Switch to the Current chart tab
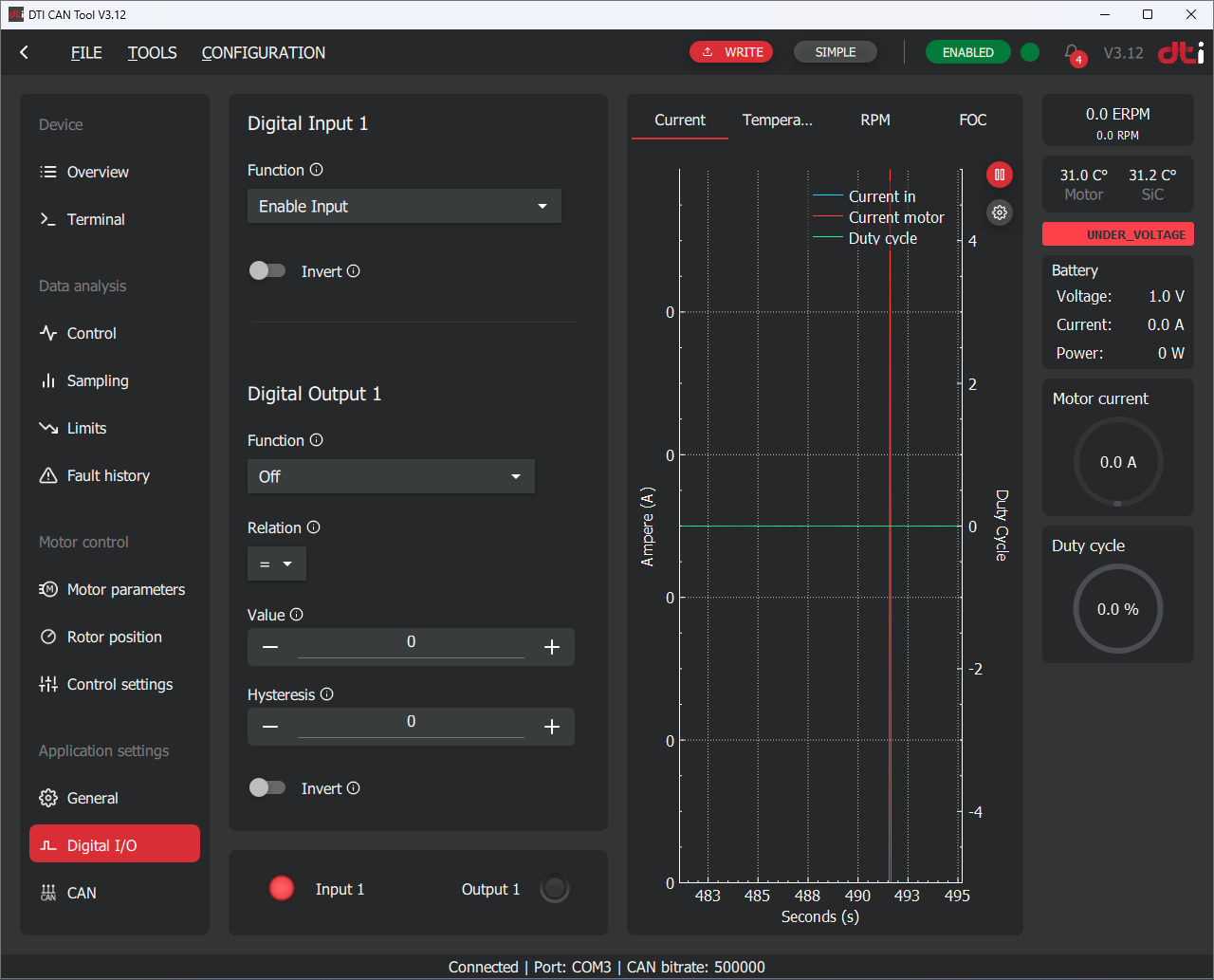Screen dimensions: 1214x980 (x=680, y=120)
